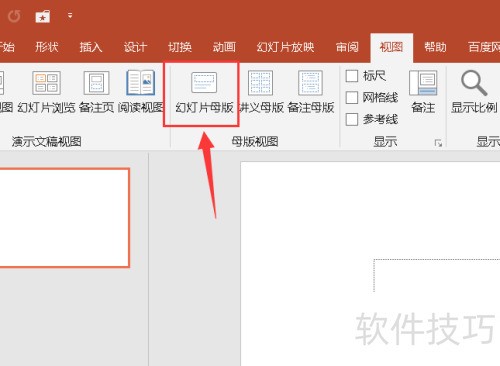Viewport: 500px width, 366px height.
Task: Click the starred folder icon in quick access toolbar
Action: (x=43, y=16)
